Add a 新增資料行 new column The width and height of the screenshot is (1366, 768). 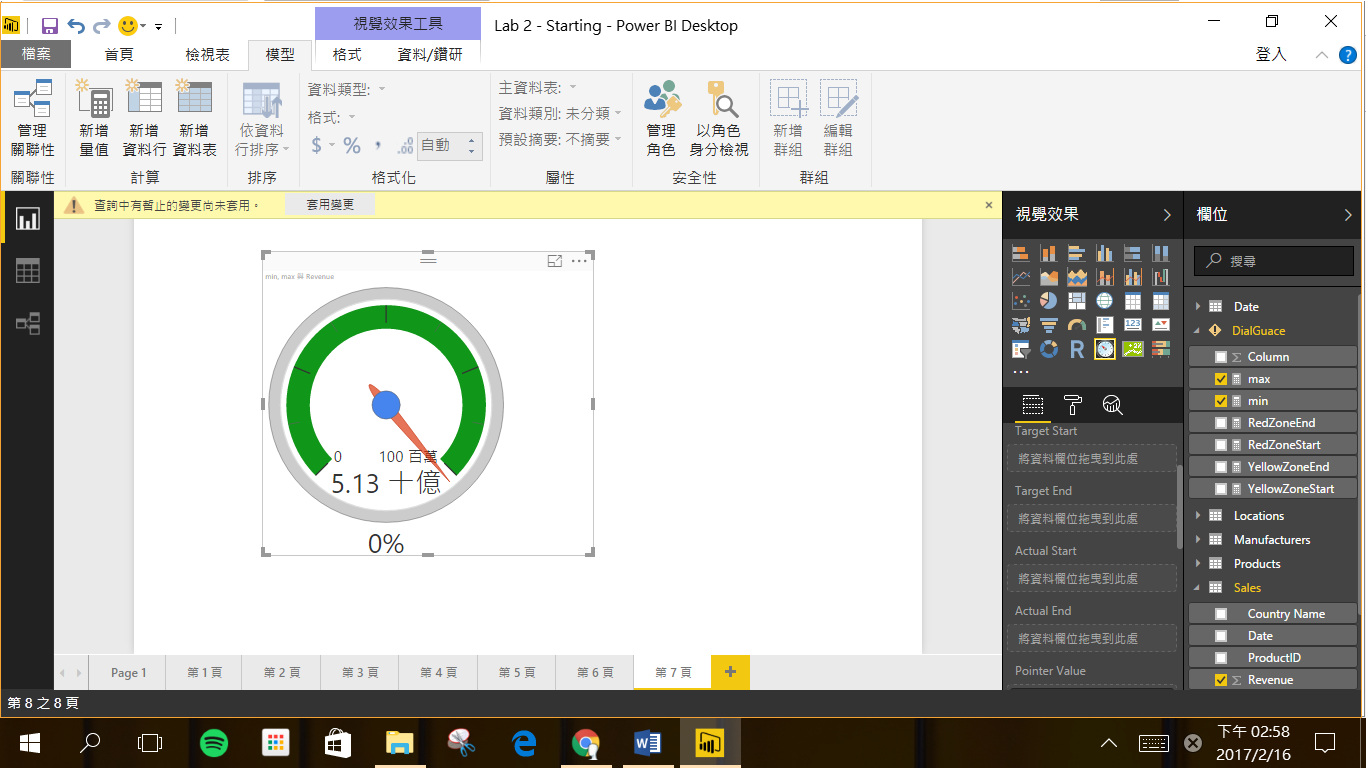(x=144, y=118)
